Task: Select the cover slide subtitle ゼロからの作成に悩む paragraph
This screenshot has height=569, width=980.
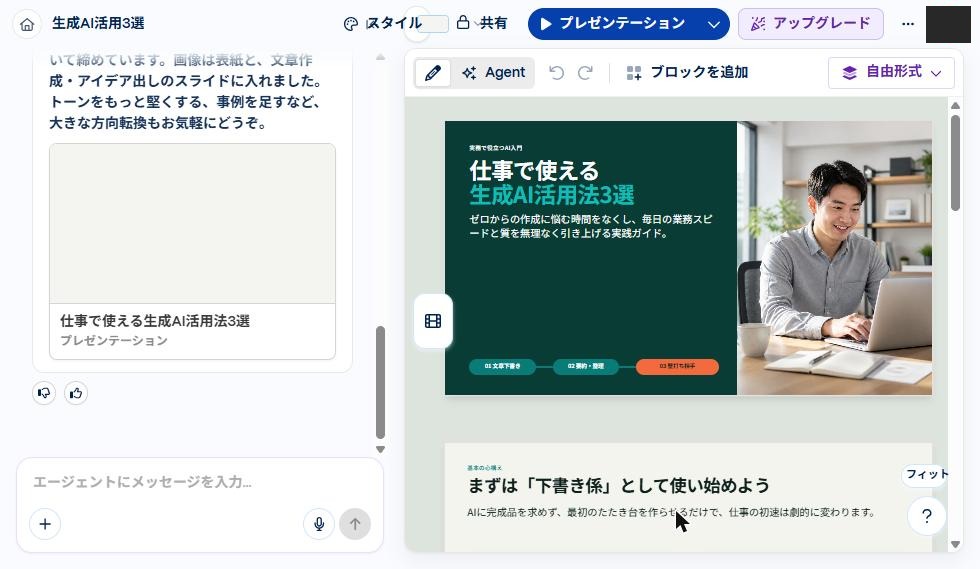Action: pos(591,226)
